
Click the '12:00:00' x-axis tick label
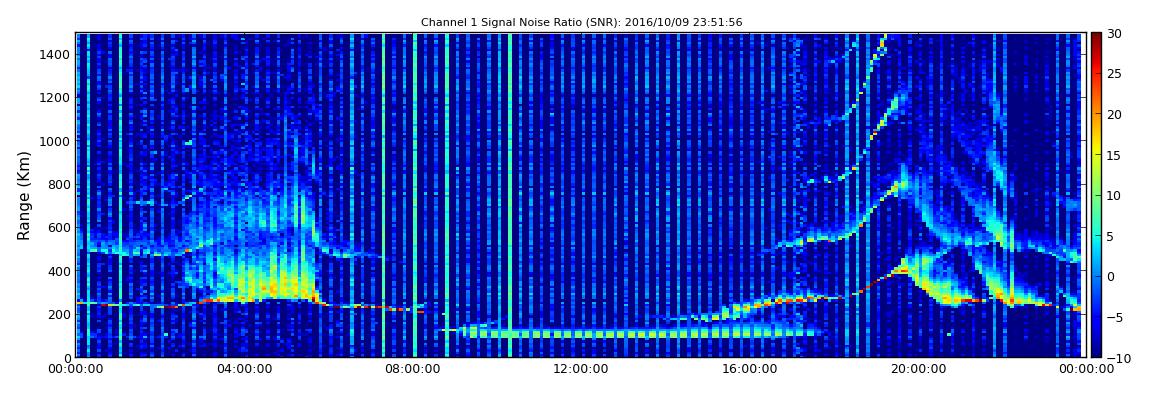coord(579,369)
